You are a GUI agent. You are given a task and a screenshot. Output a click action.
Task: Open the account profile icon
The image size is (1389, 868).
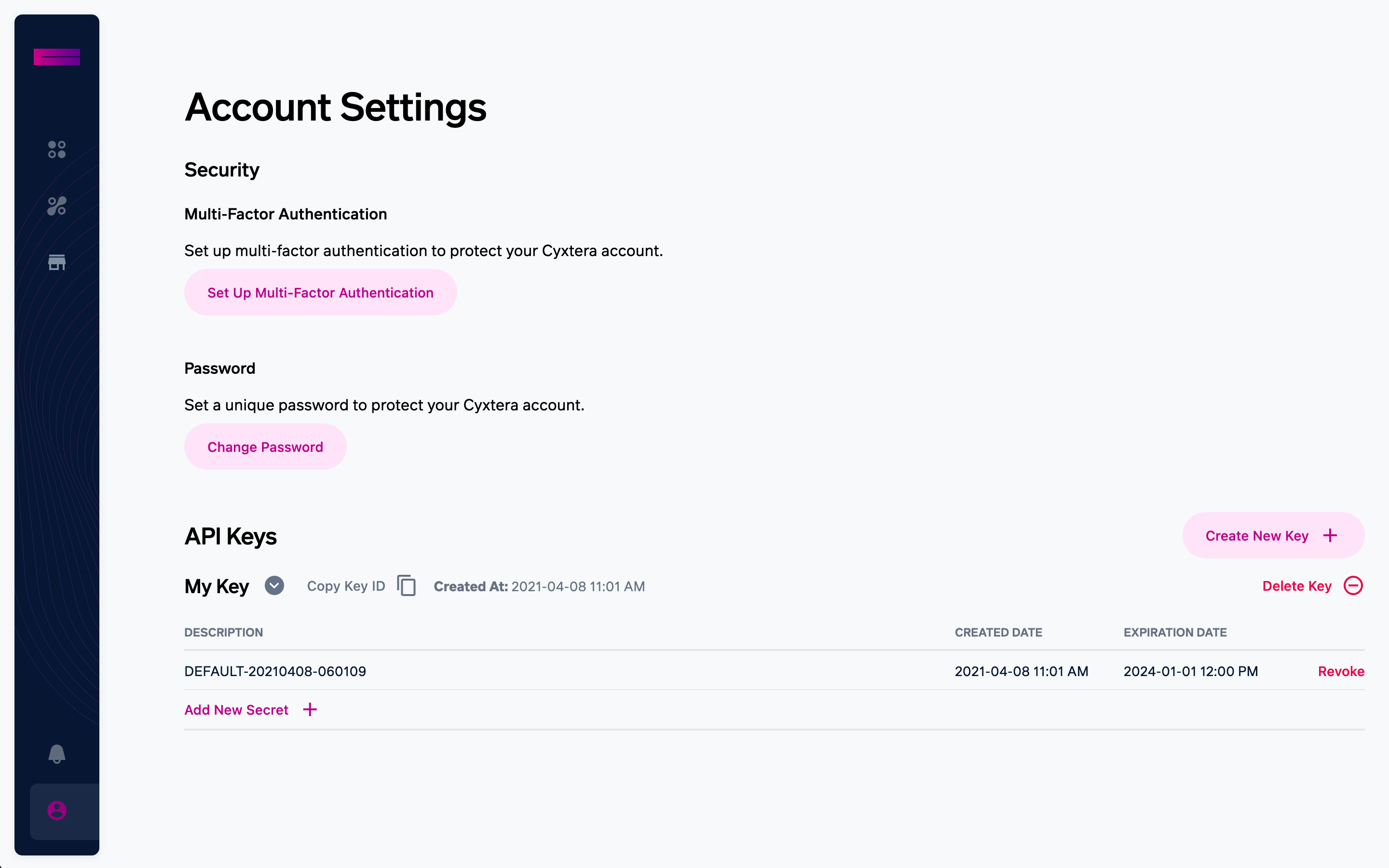click(56, 811)
